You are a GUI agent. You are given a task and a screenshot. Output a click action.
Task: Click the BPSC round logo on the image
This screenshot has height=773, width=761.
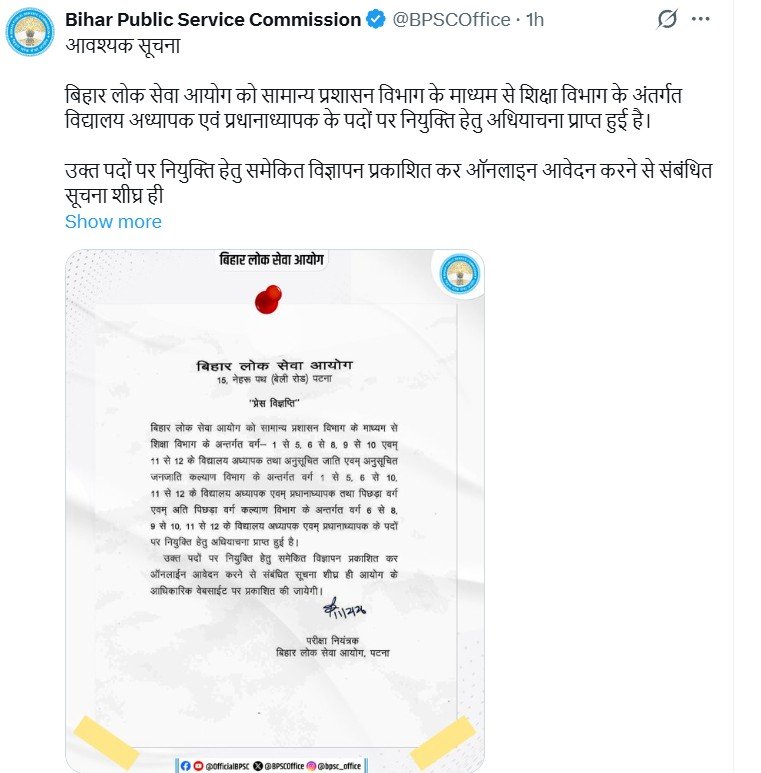pyautogui.click(x=459, y=274)
